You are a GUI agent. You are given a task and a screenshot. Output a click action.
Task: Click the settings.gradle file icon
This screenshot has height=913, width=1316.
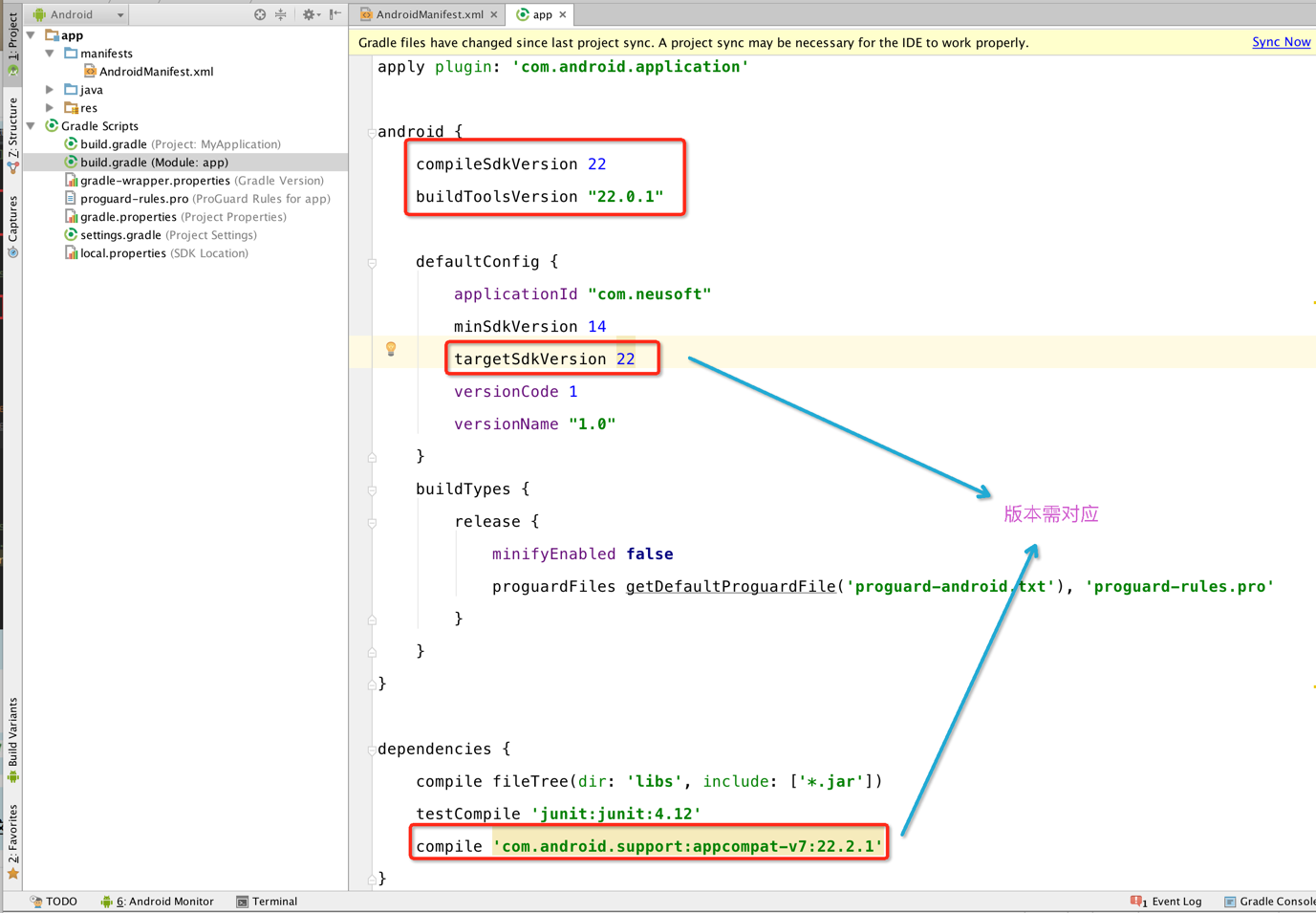(x=71, y=235)
